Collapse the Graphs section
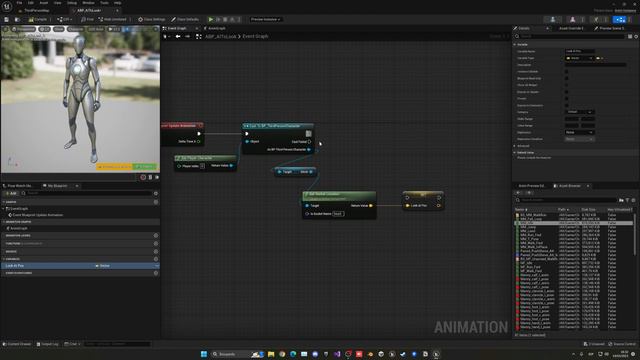640x360 pixels. [x=4, y=202]
